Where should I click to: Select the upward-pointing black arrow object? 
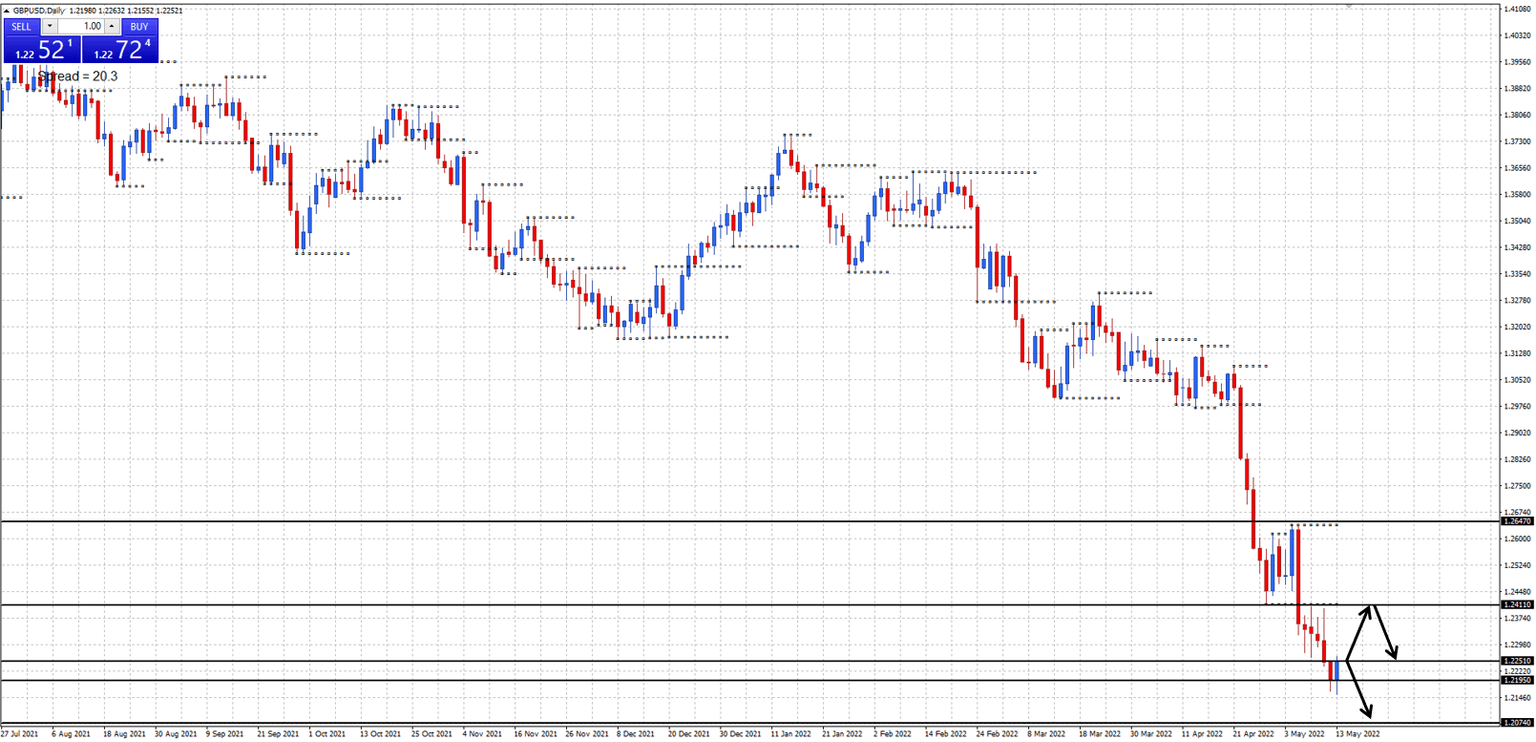point(1360,630)
